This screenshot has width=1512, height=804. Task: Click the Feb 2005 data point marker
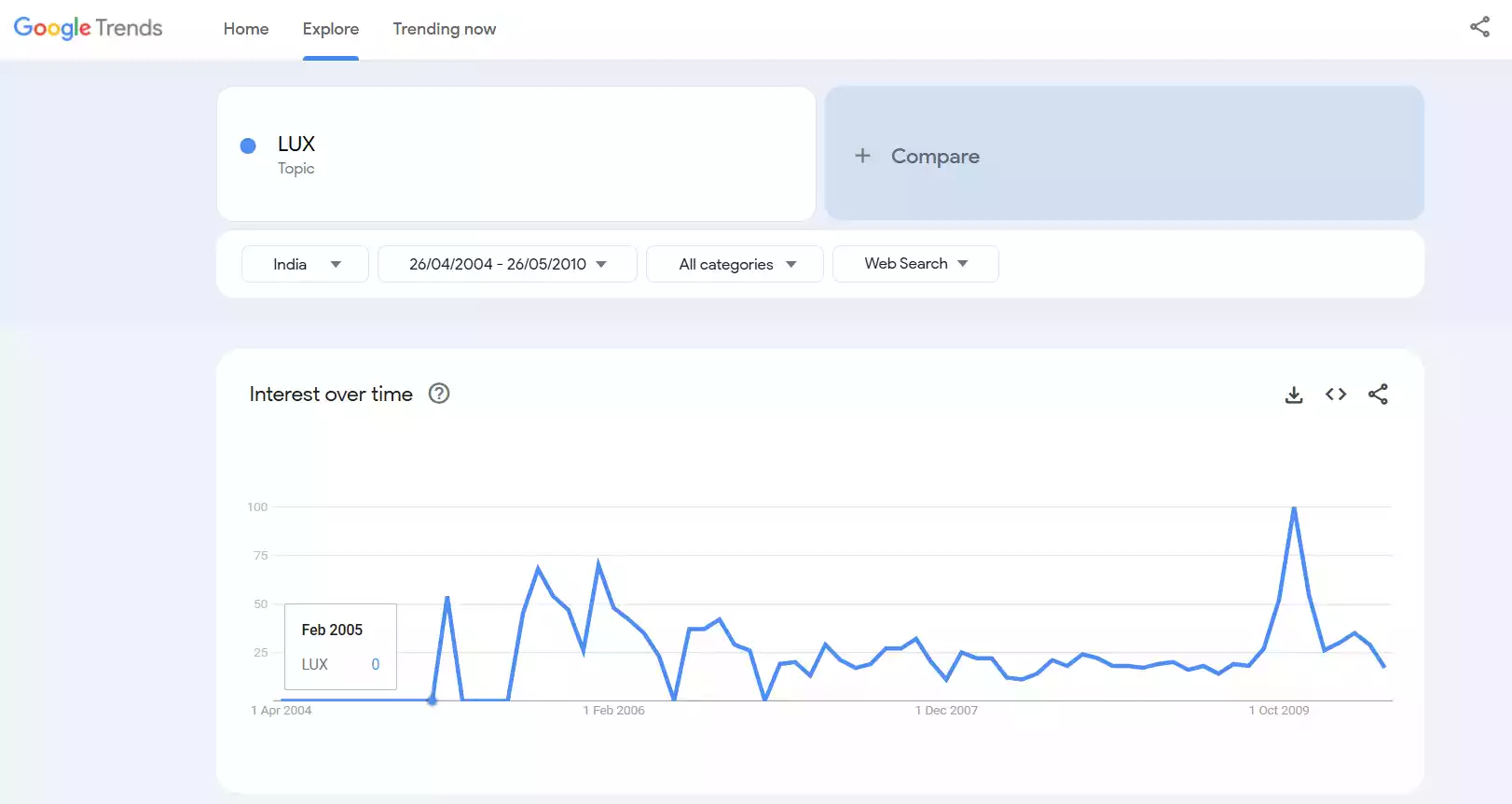pos(432,700)
